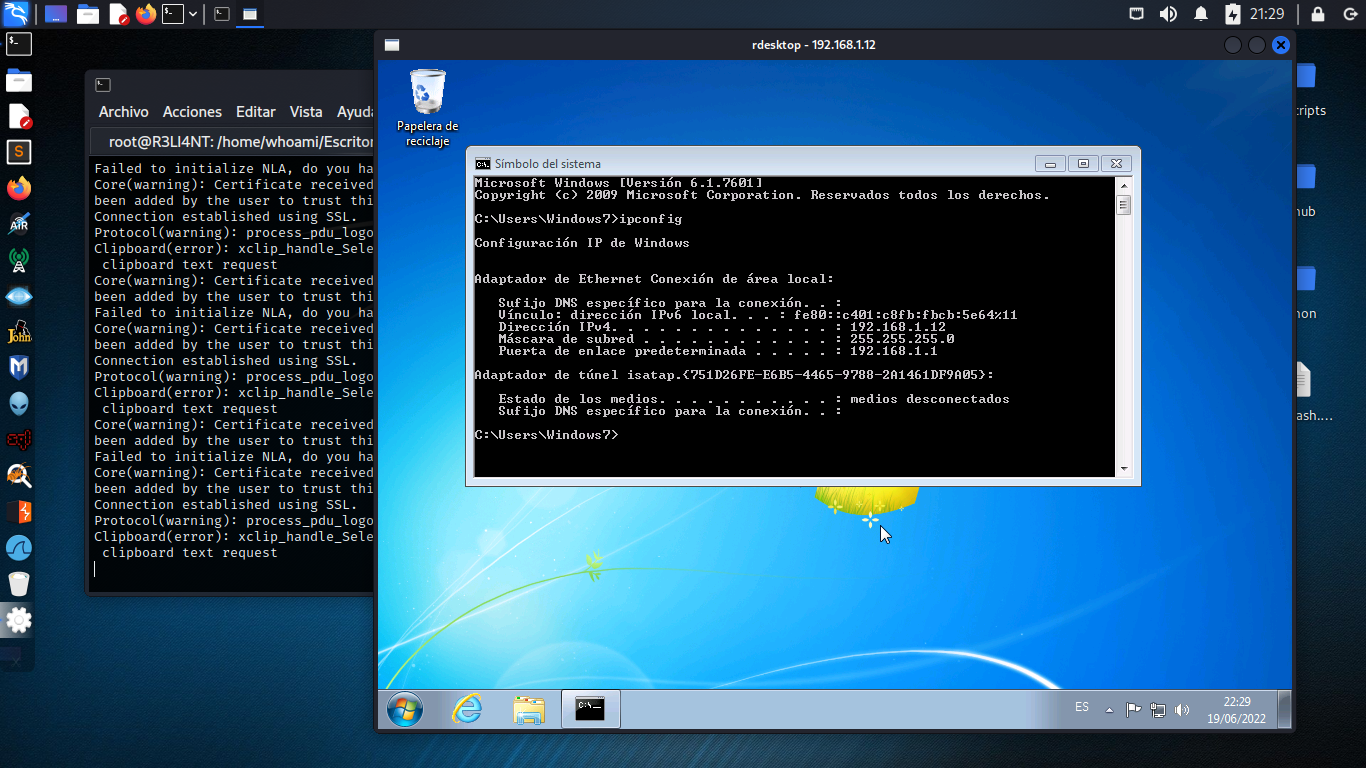Viewport: 1366px width, 768px height.
Task: Open the settings gear in the dock
Action: coord(19,621)
